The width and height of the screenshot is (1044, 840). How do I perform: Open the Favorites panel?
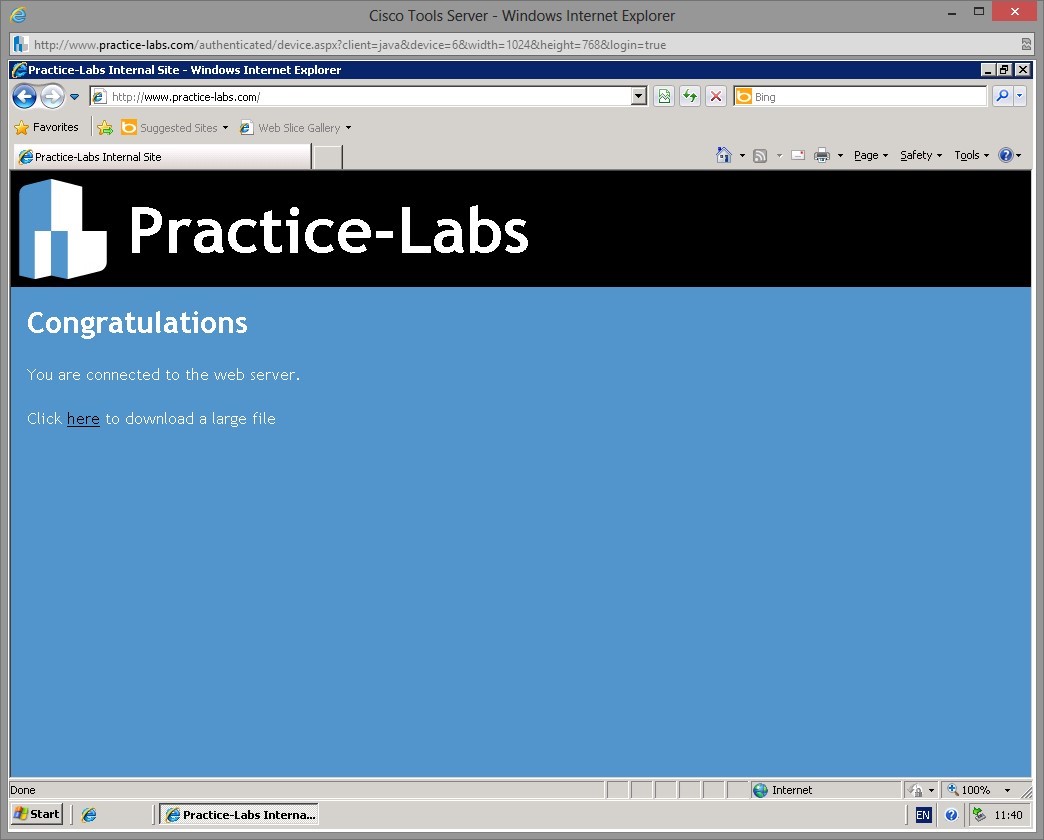pyautogui.click(x=48, y=127)
